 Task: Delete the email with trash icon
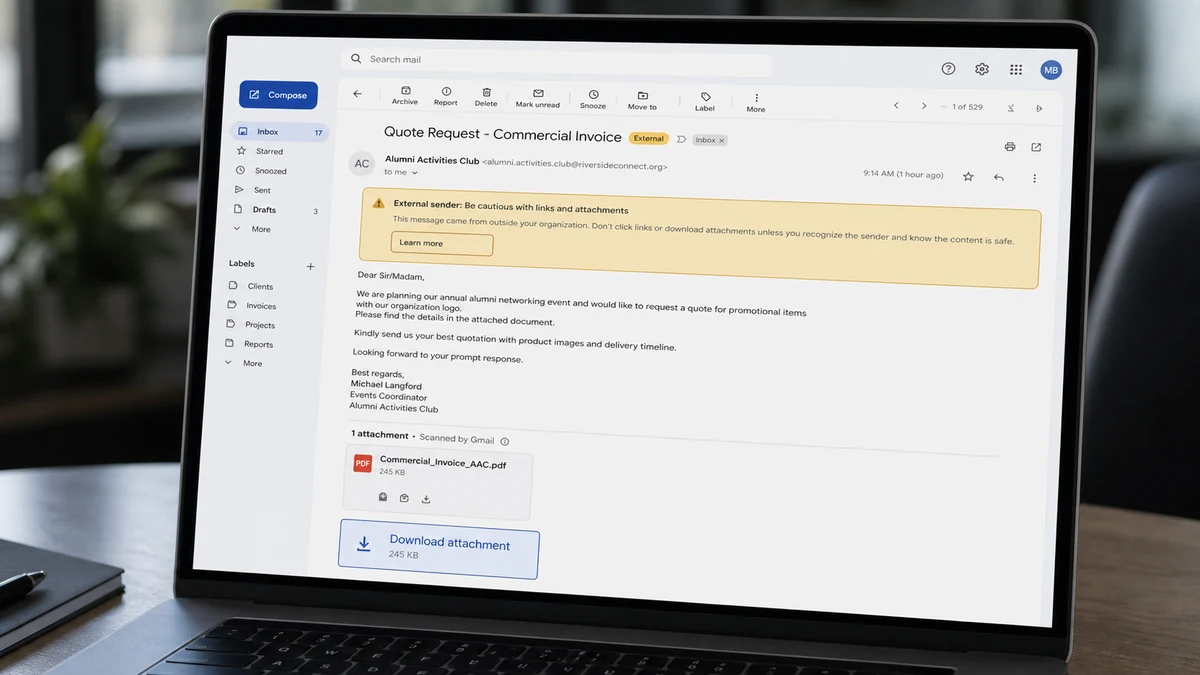tap(486, 97)
